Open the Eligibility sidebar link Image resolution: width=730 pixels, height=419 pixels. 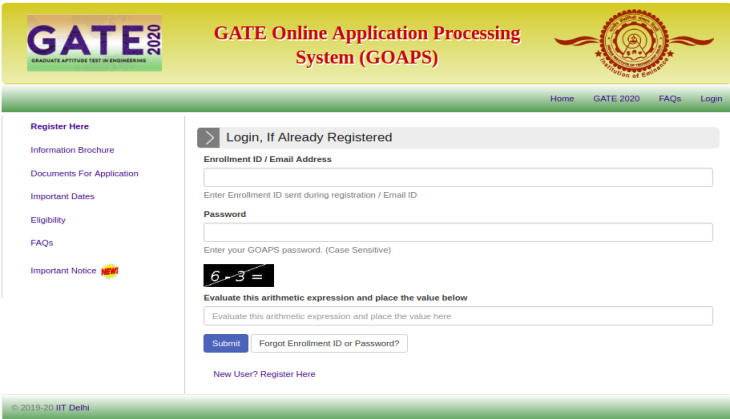pos(48,220)
